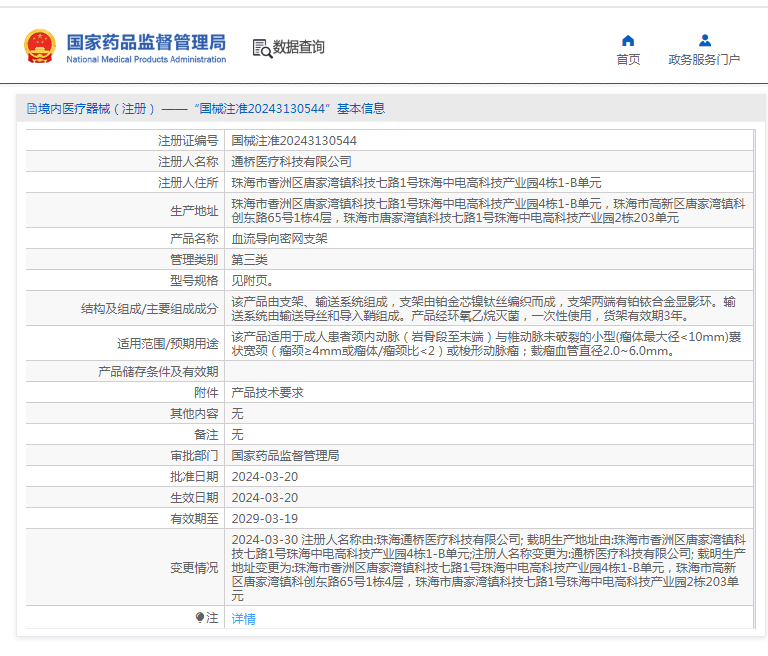Click the 注册证编号 label cell
Image resolution: width=768 pixels, height=656 pixels.
coord(188,141)
